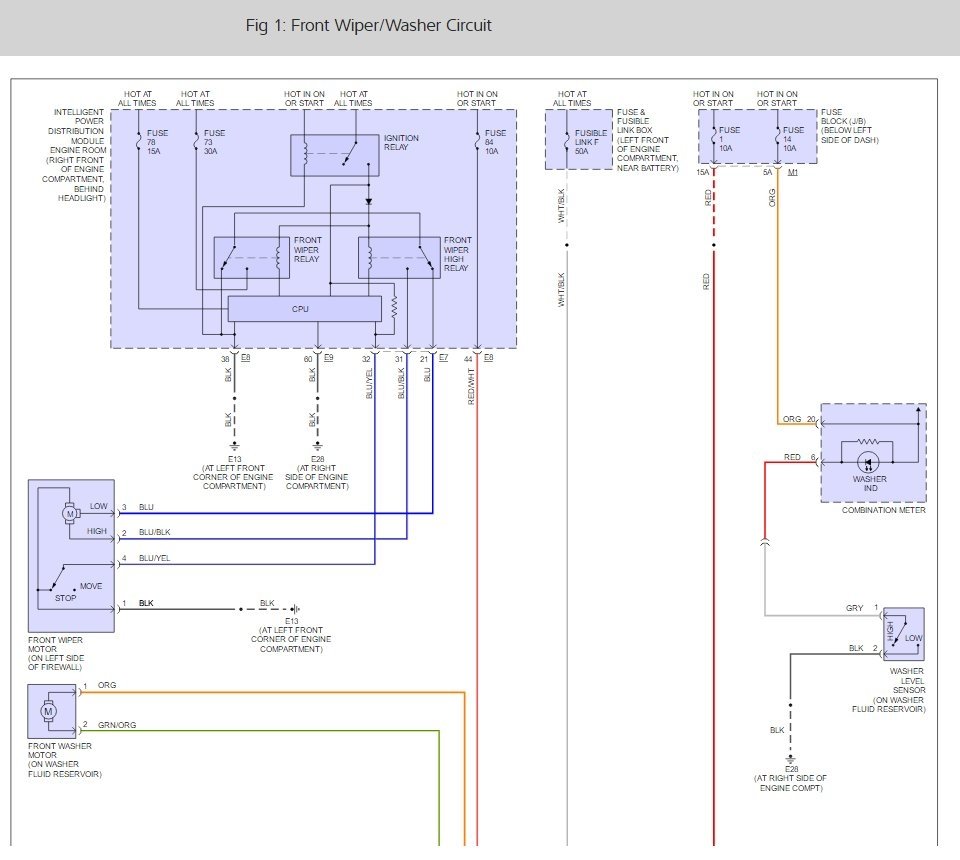Image resolution: width=960 pixels, height=860 pixels.
Task: Click the "GRY" wire label near sensor pin 1
Action: [854, 608]
